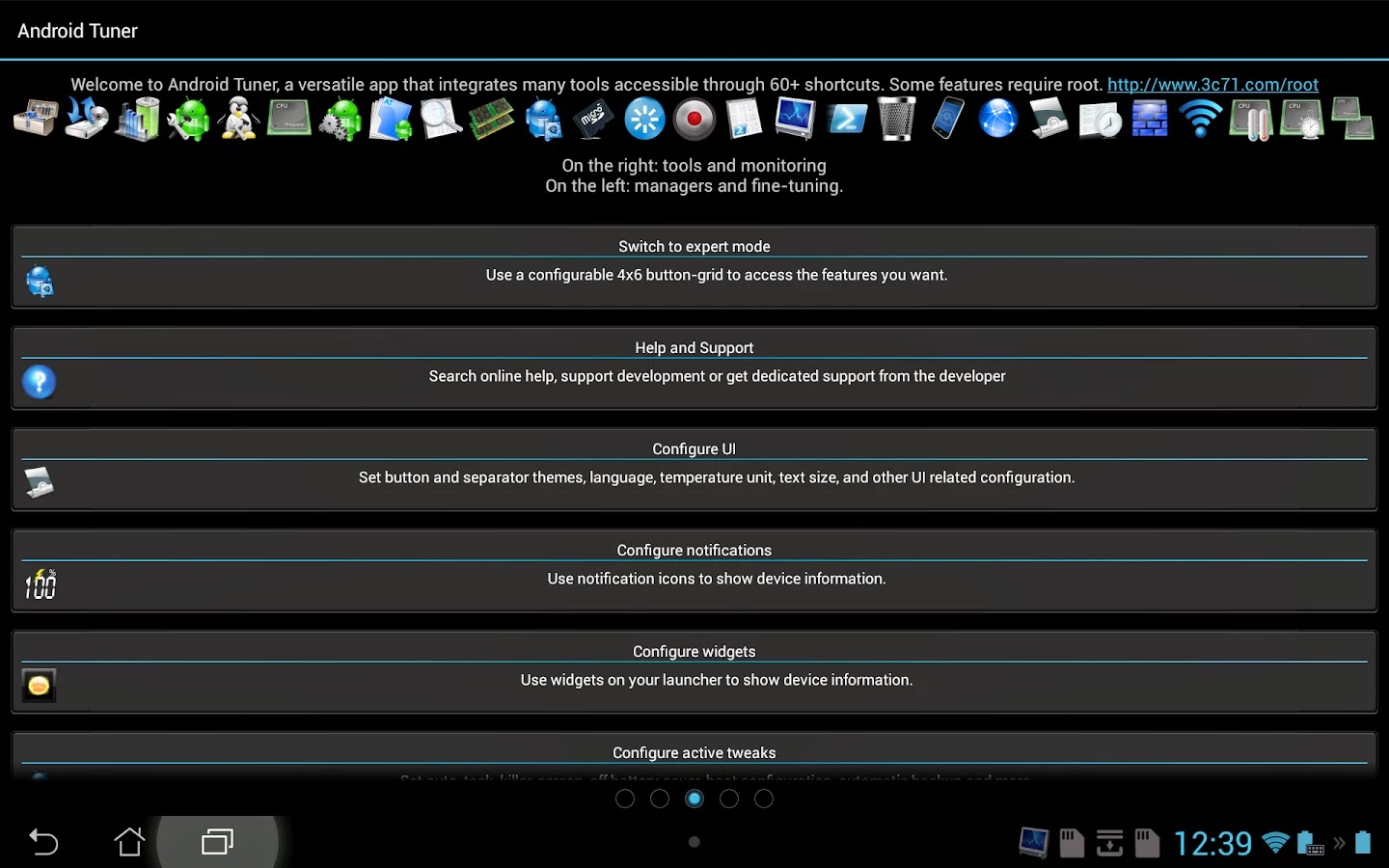Open the Configure widgets card

[694, 672]
